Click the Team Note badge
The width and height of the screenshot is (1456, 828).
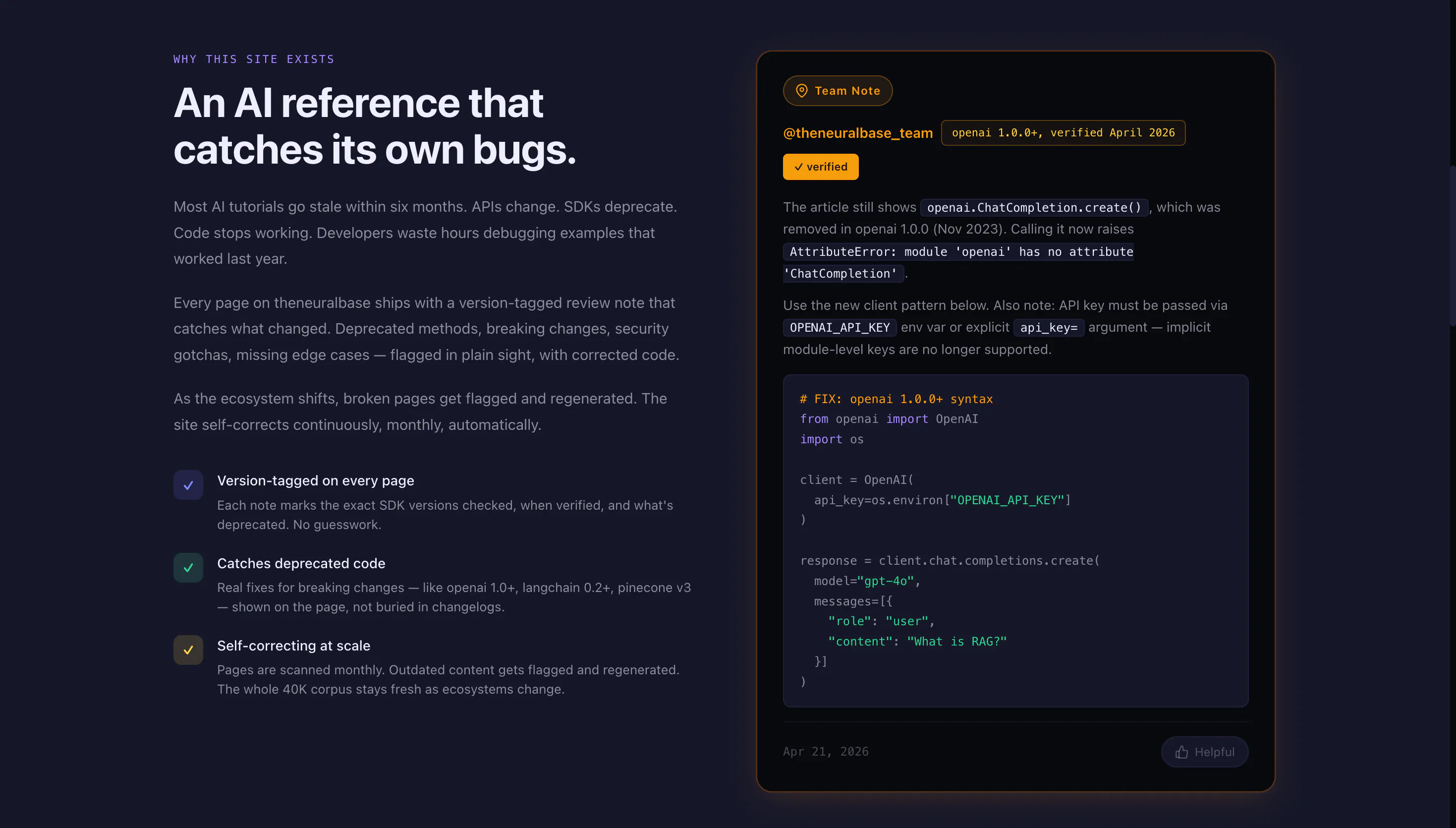coord(838,90)
